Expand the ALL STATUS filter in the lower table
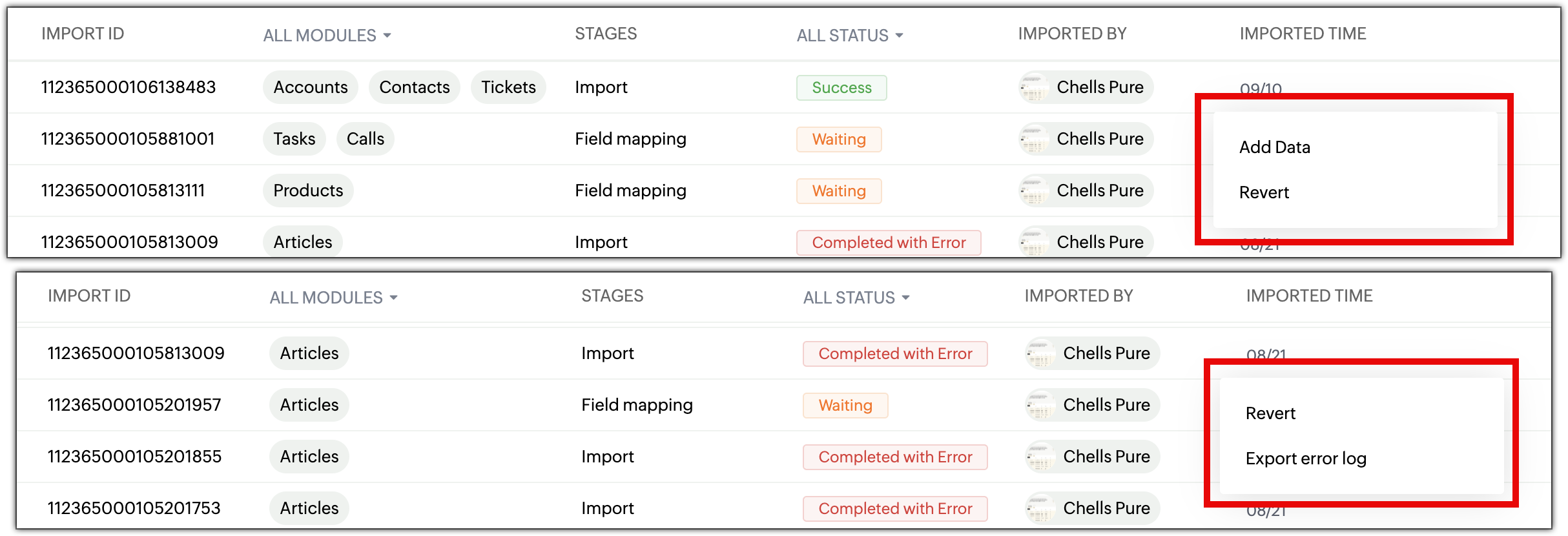The image size is (1568, 536). coord(855,297)
